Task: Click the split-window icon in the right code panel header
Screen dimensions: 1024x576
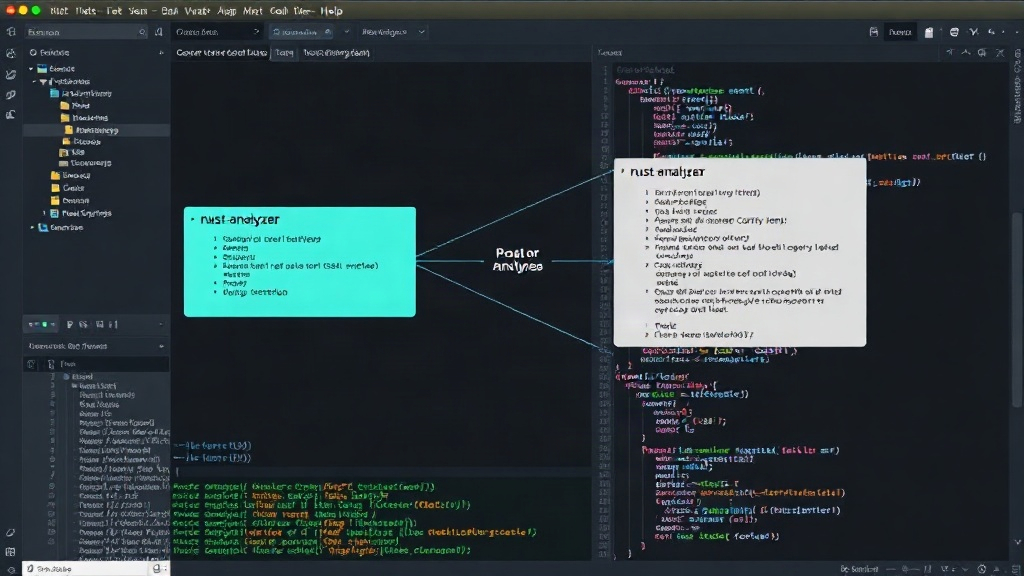Action: (982, 52)
